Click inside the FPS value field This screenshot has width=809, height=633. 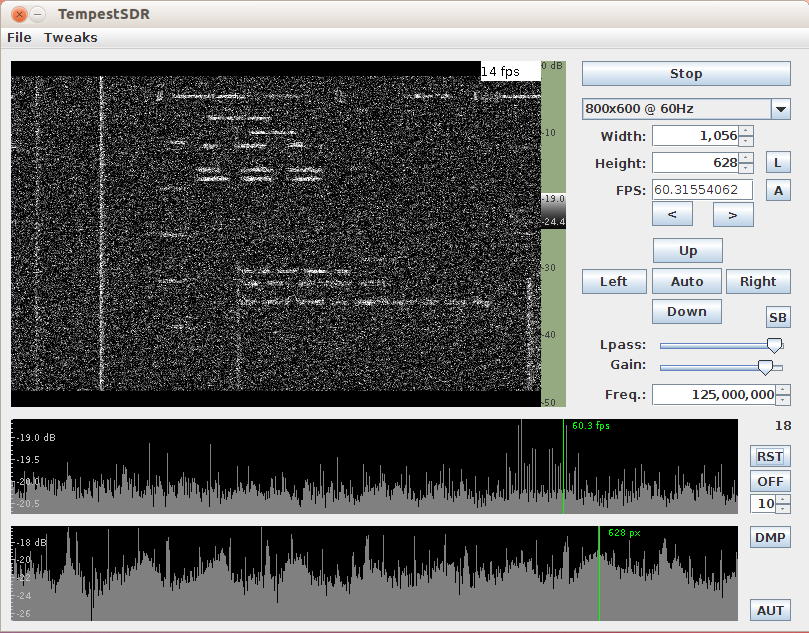tap(702, 190)
